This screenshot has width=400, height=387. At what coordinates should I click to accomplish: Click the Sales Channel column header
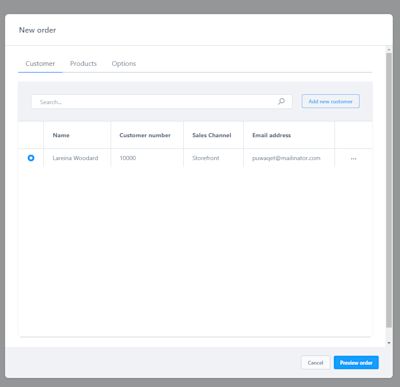(x=212, y=135)
